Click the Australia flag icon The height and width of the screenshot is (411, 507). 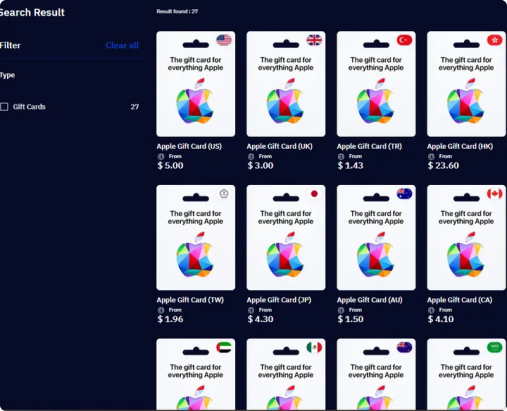click(404, 194)
